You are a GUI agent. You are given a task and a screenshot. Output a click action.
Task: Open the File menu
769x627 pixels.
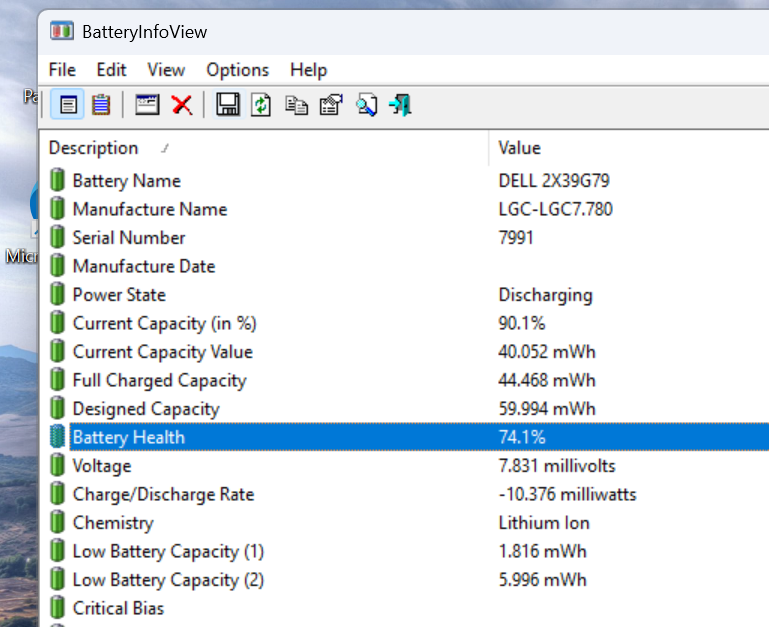[62, 70]
